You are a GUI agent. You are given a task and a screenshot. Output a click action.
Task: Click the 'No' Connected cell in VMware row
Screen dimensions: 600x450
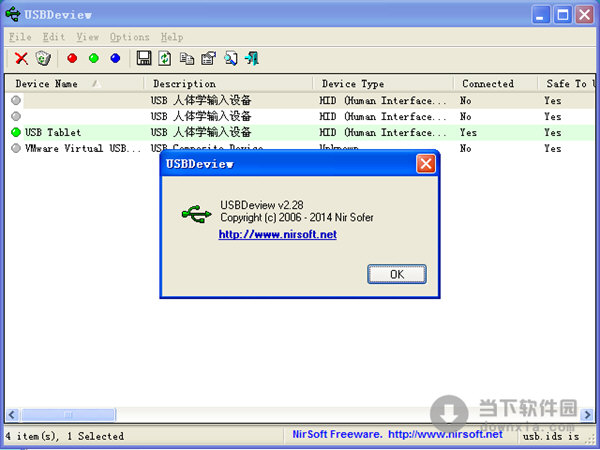pyautogui.click(x=465, y=148)
